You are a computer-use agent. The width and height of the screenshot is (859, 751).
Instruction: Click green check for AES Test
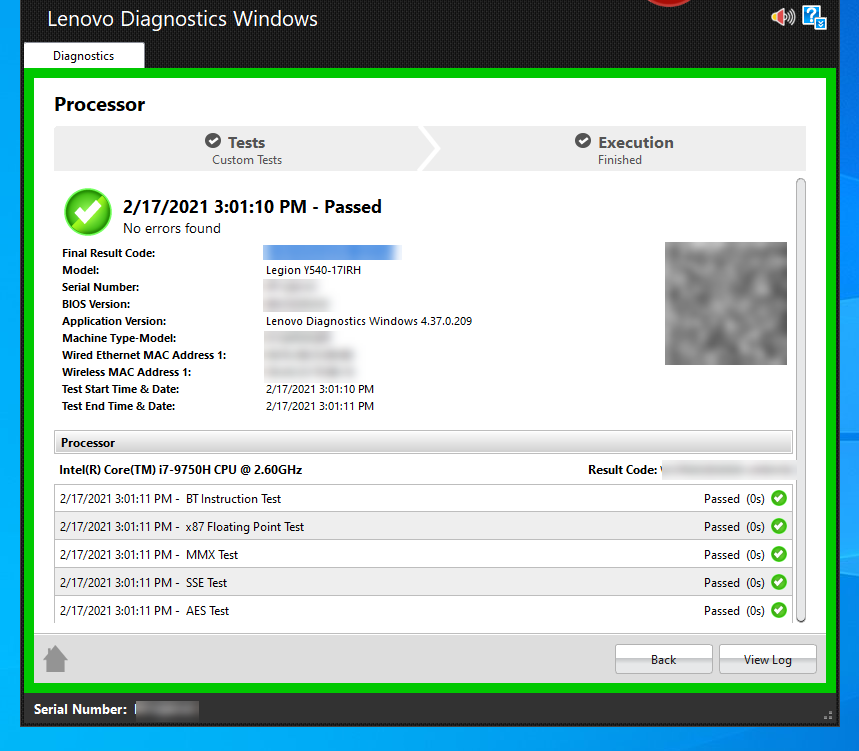point(778,610)
